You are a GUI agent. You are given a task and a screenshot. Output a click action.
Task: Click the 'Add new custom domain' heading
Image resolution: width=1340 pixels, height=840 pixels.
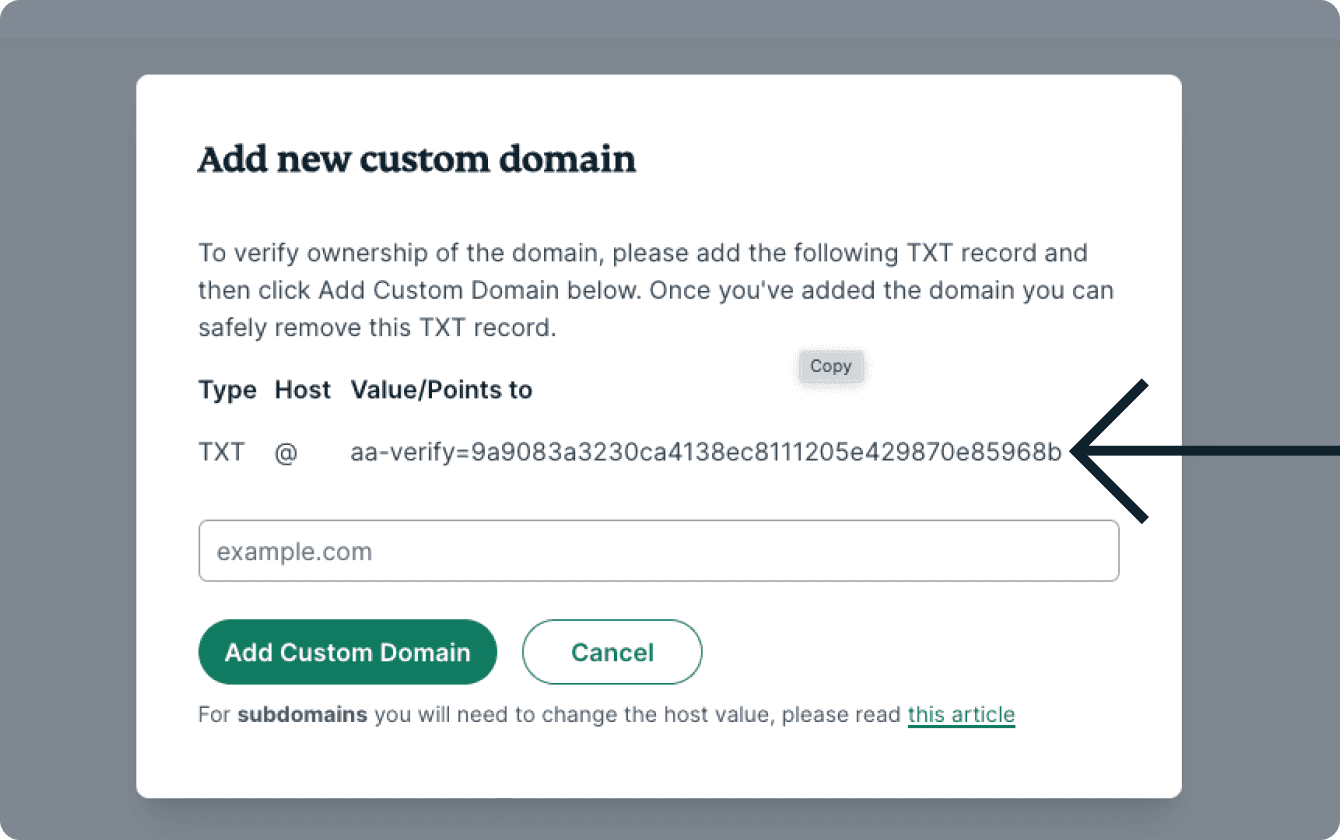click(416, 160)
